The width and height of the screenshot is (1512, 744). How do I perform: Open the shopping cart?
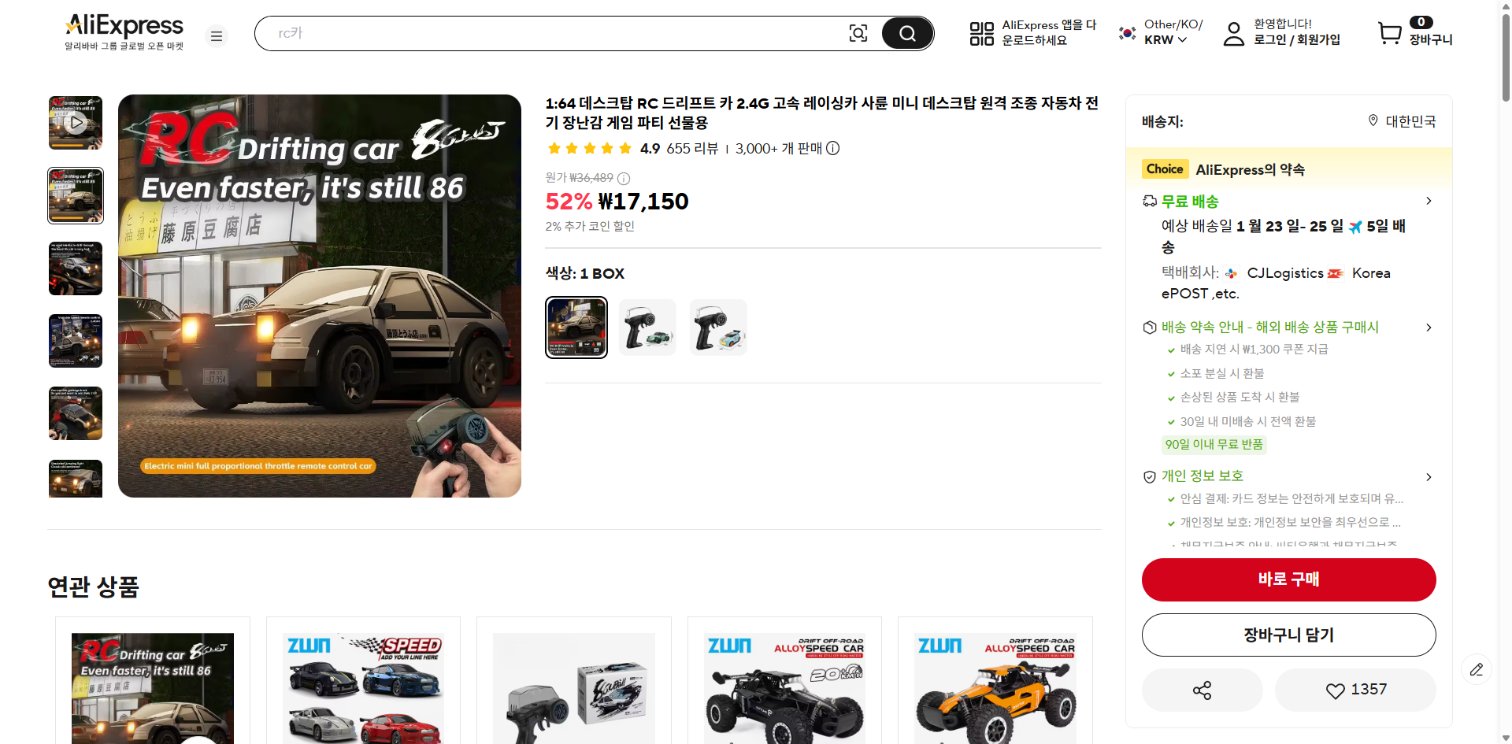tap(1390, 33)
